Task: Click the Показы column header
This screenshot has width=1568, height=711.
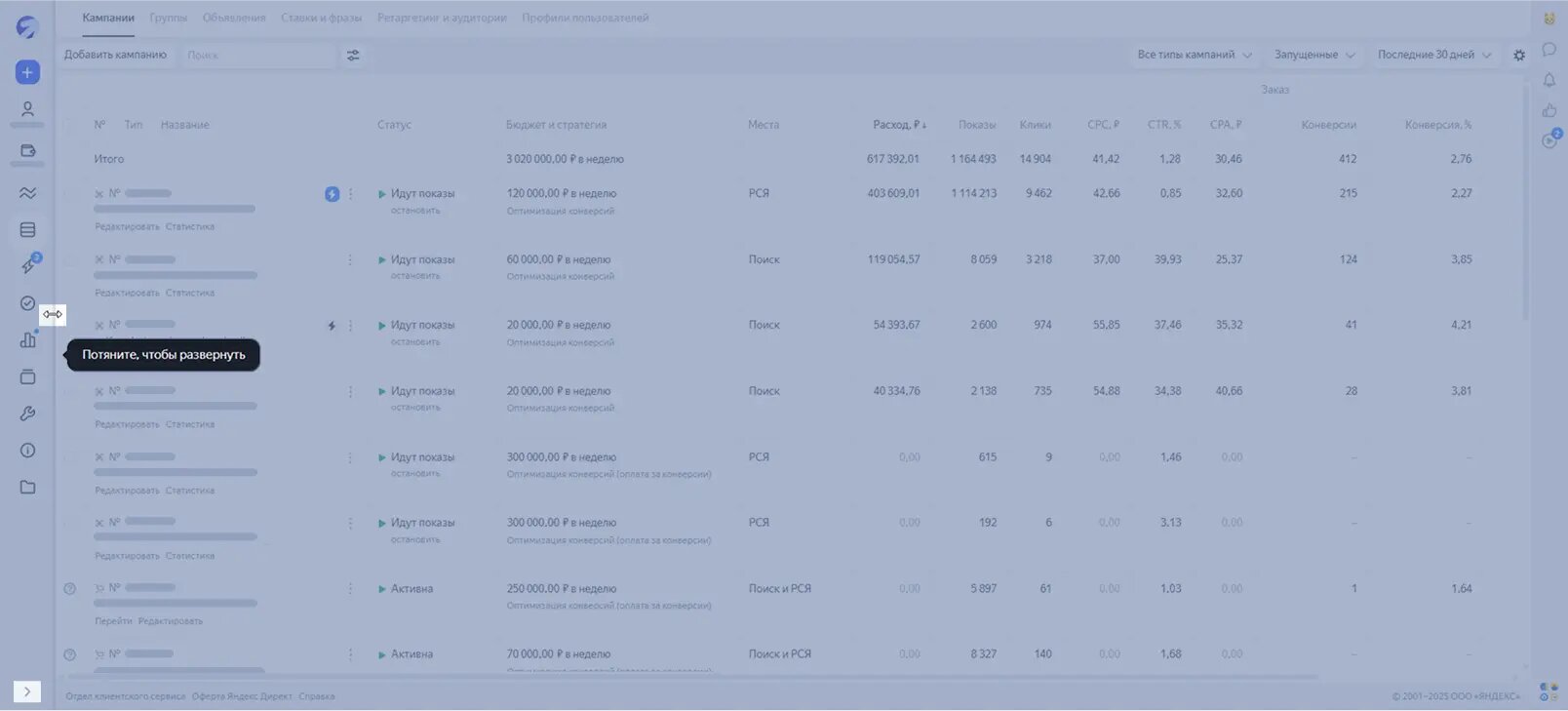Action: click(977, 125)
